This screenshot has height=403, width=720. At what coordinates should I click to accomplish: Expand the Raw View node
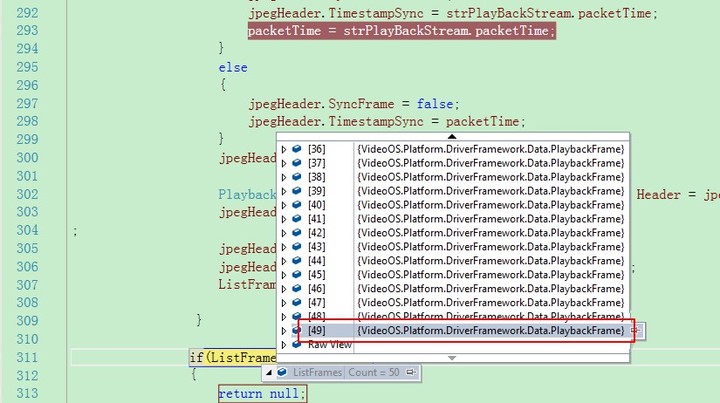(x=284, y=344)
